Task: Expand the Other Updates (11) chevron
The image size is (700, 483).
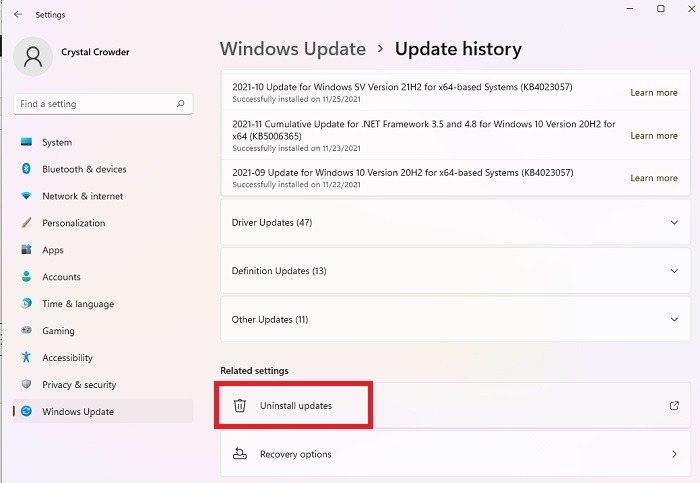Action: coord(674,320)
